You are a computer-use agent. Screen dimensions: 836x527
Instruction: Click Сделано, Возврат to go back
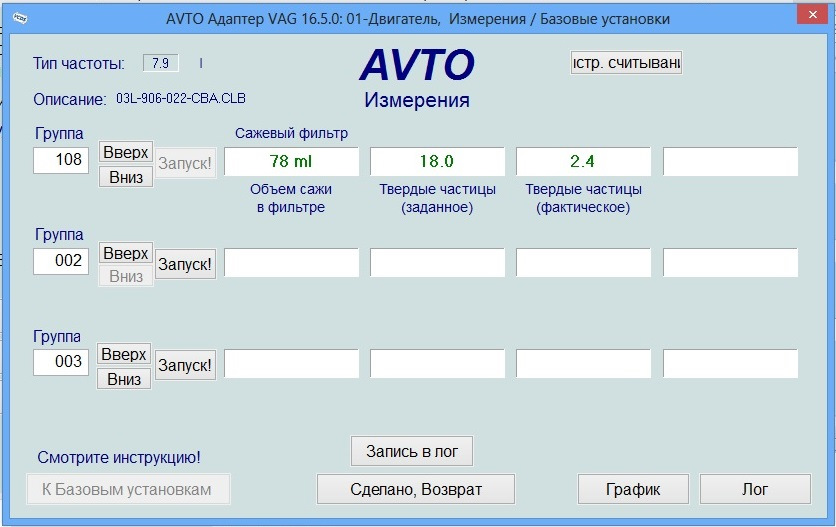[416, 489]
